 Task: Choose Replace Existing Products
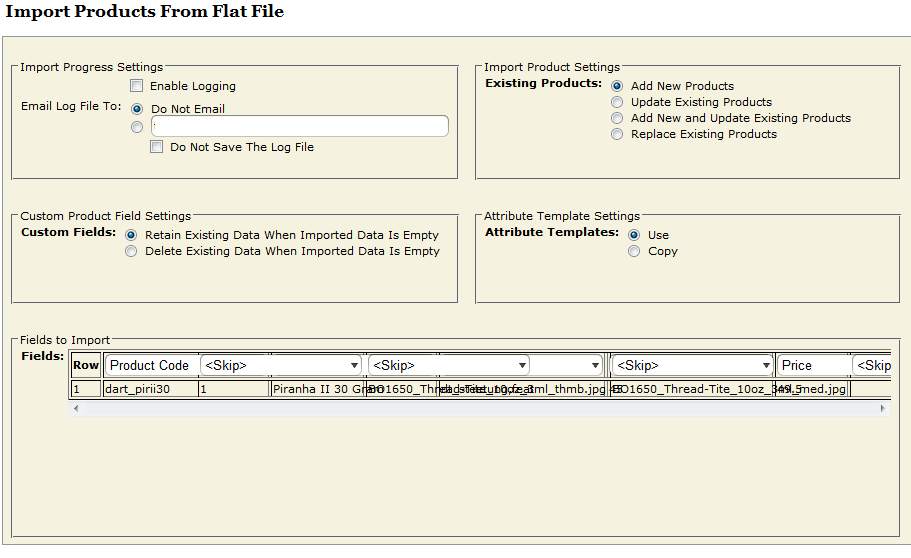pos(617,134)
